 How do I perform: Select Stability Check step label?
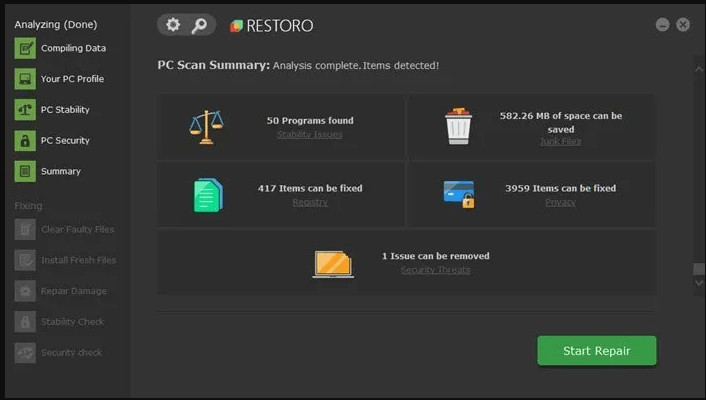coord(72,322)
